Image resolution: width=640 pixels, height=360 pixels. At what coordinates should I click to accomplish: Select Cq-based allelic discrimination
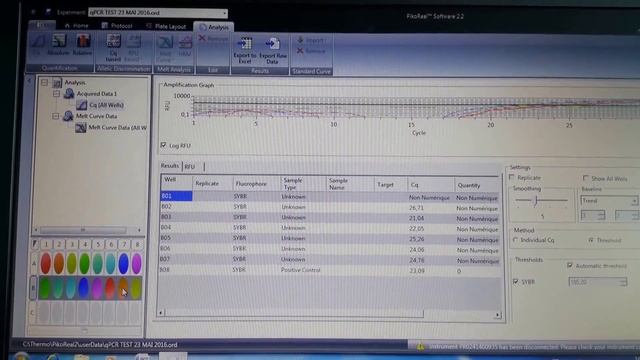(113, 47)
